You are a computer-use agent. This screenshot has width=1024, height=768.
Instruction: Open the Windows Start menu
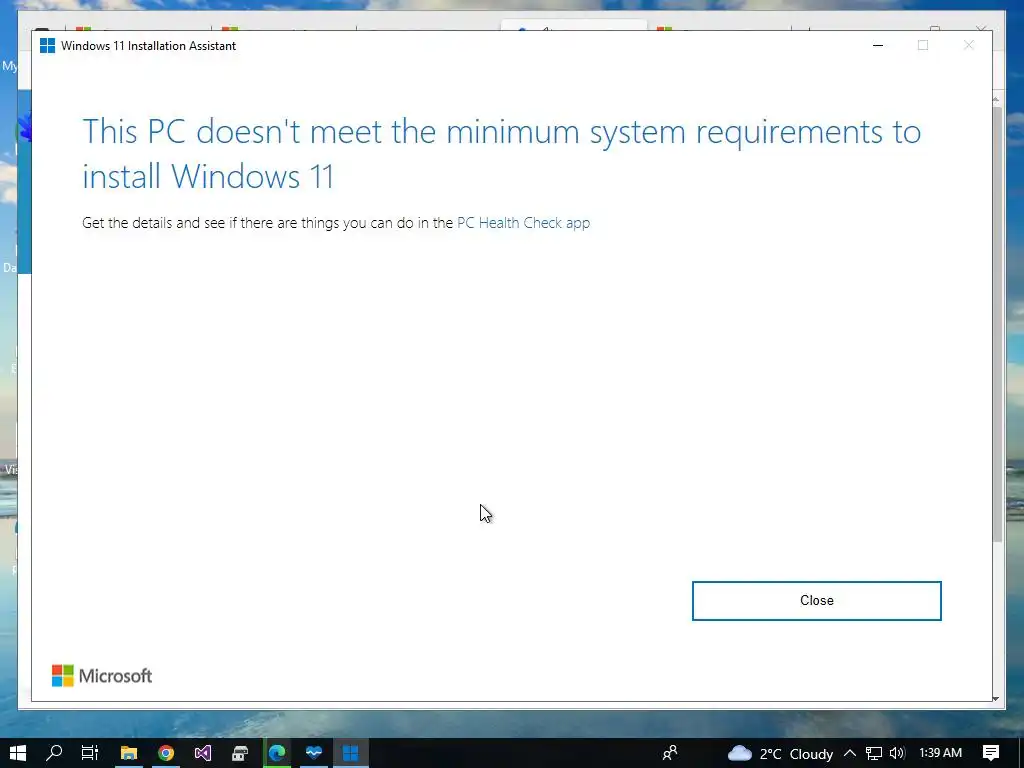[18, 753]
